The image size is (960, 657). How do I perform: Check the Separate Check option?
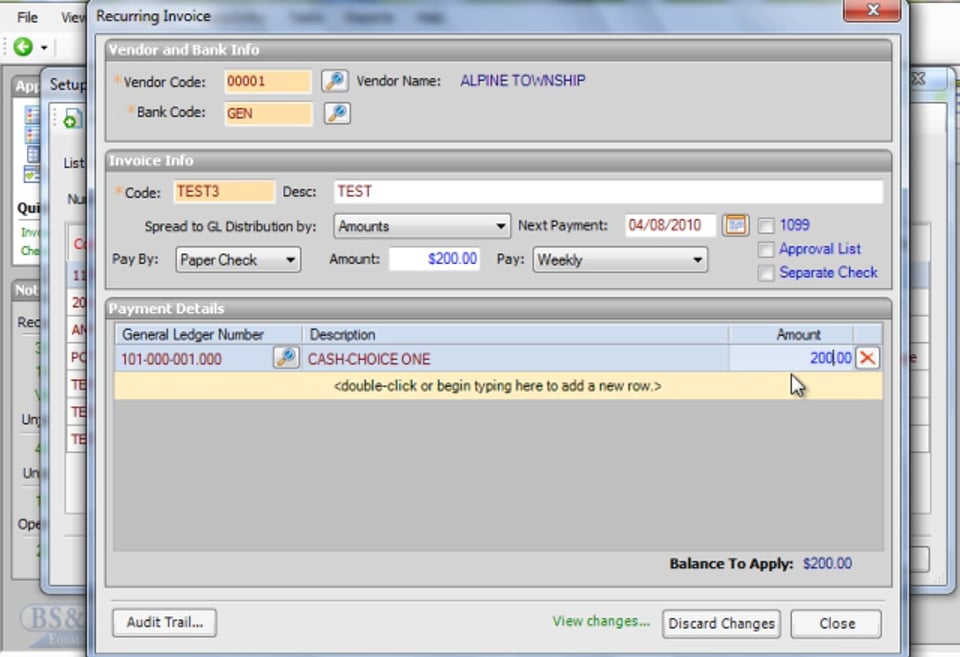pyautogui.click(x=766, y=273)
